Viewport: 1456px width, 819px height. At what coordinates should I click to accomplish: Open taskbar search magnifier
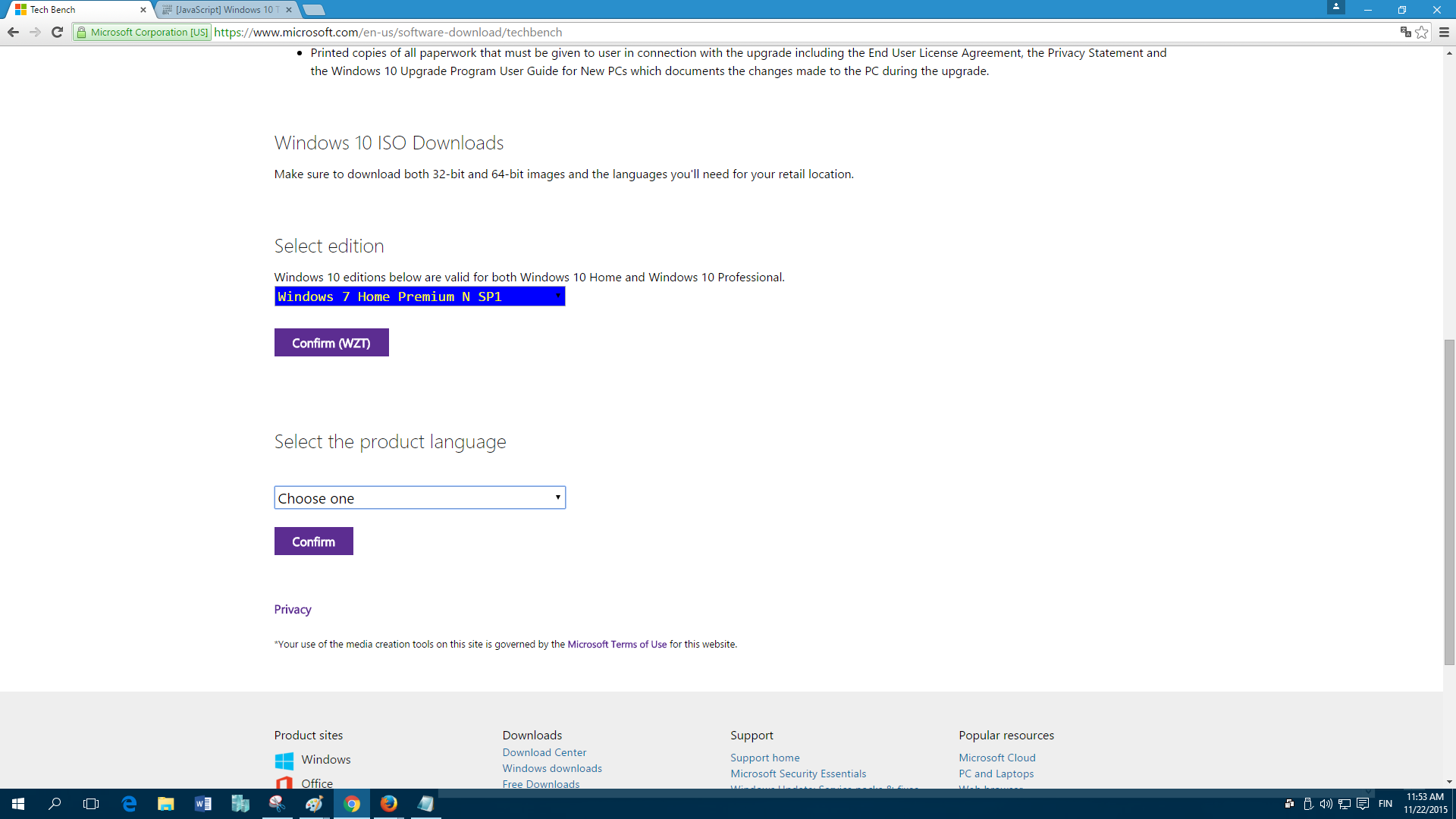(55, 804)
